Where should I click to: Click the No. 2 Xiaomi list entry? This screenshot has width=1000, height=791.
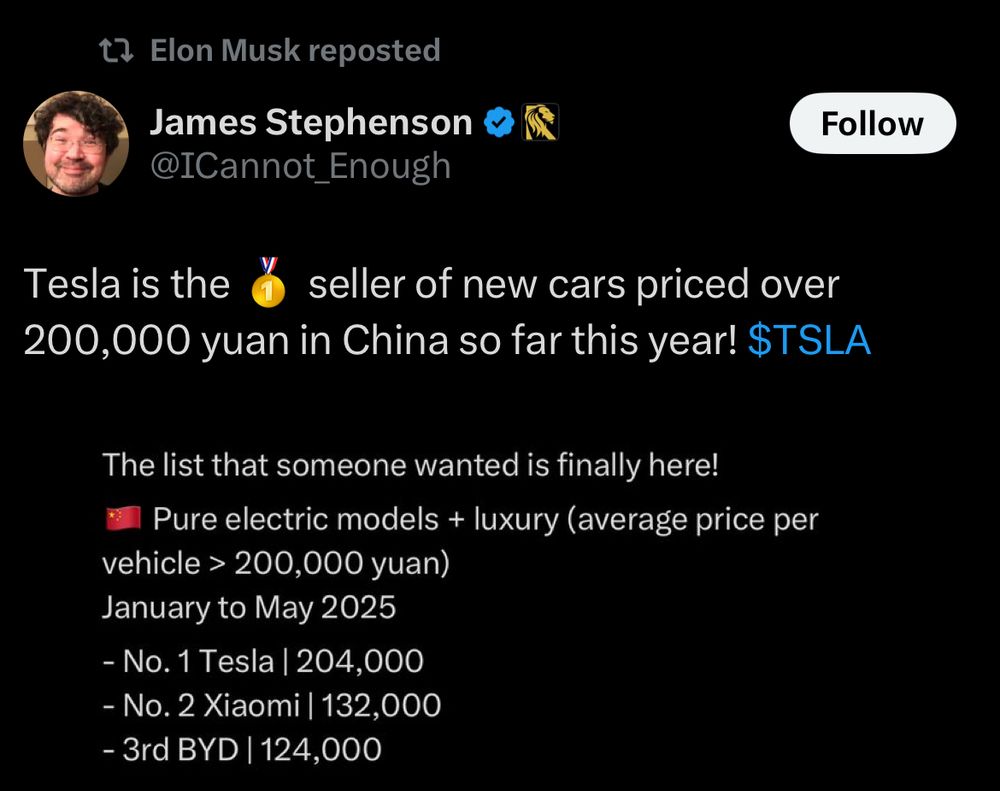(x=271, y=704)
